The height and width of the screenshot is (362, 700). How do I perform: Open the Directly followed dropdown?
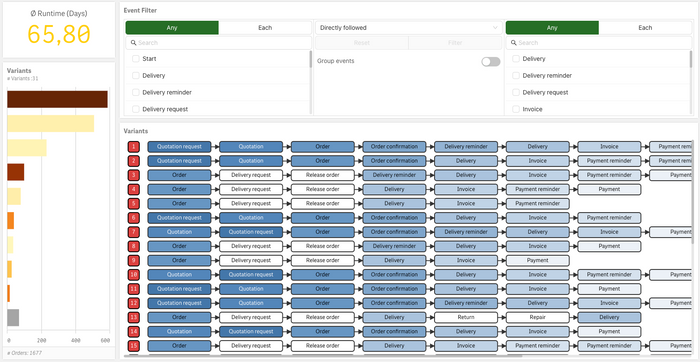(408, 28)
